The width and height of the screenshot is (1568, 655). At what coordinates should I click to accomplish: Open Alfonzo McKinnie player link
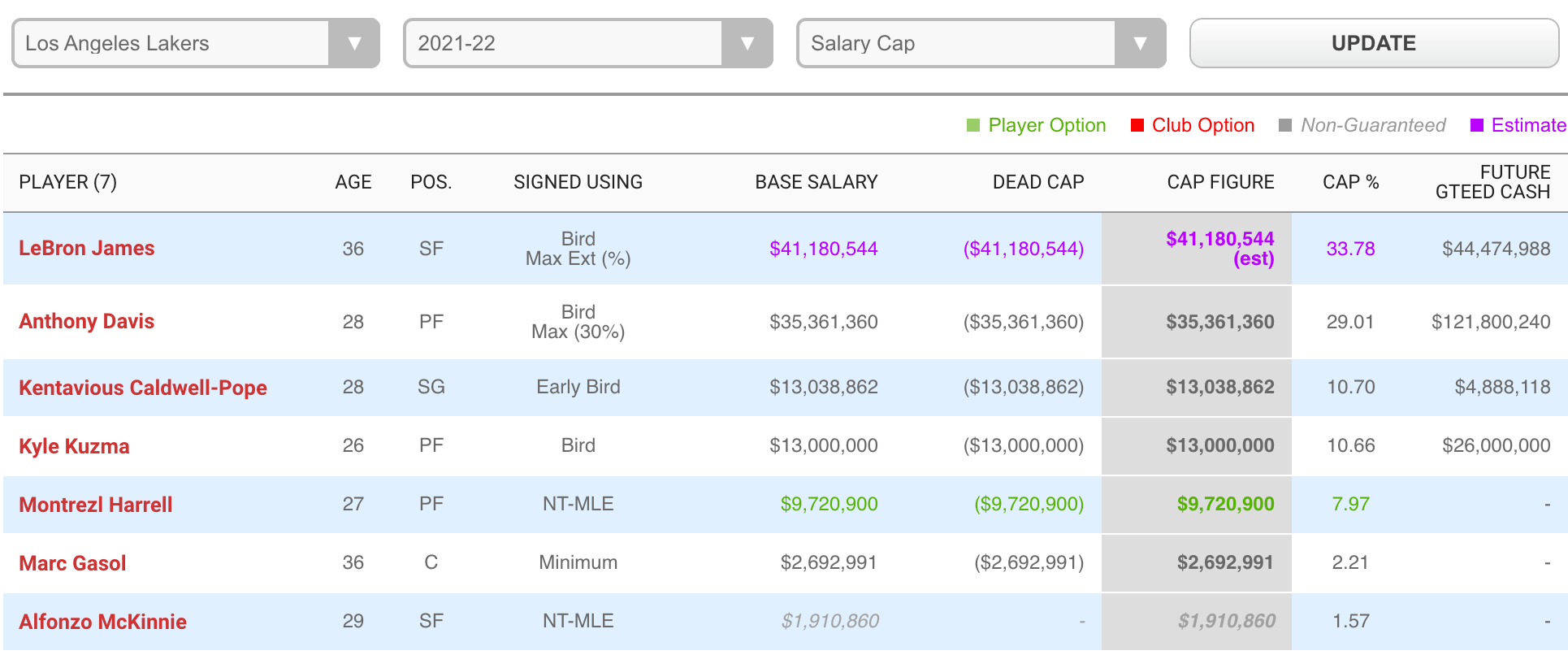pyautogui.click(x=102, y=622)
